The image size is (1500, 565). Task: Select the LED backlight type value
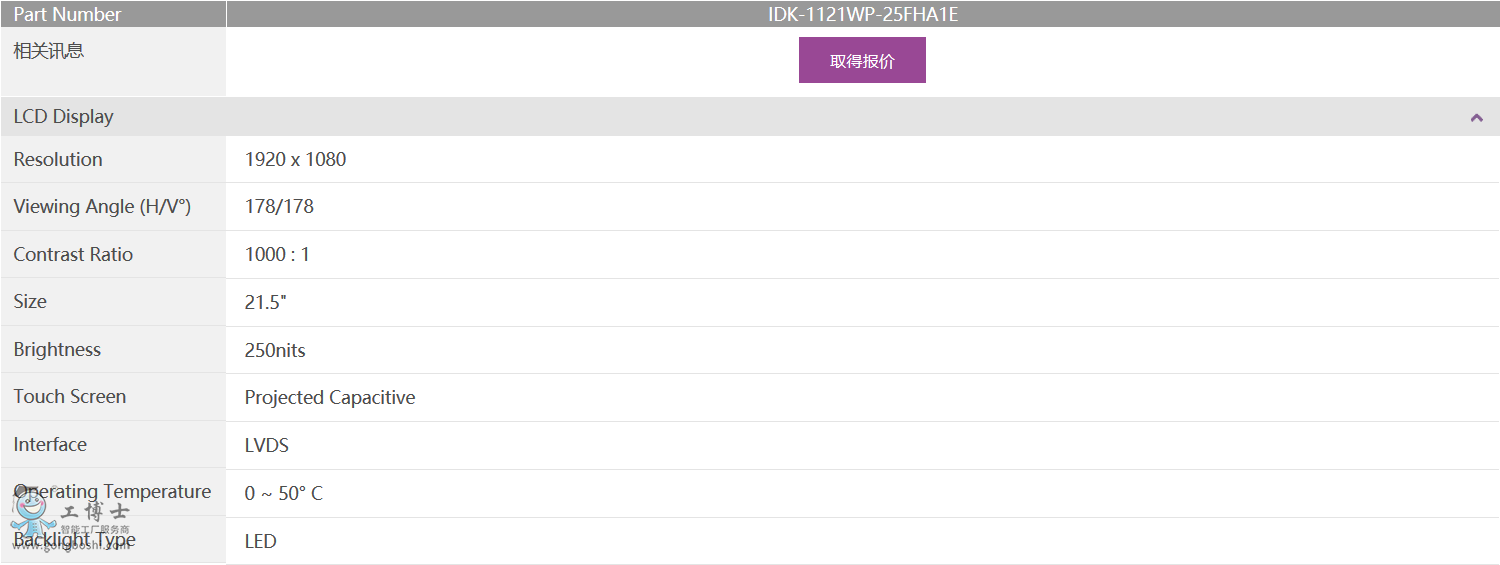point(261,542)
